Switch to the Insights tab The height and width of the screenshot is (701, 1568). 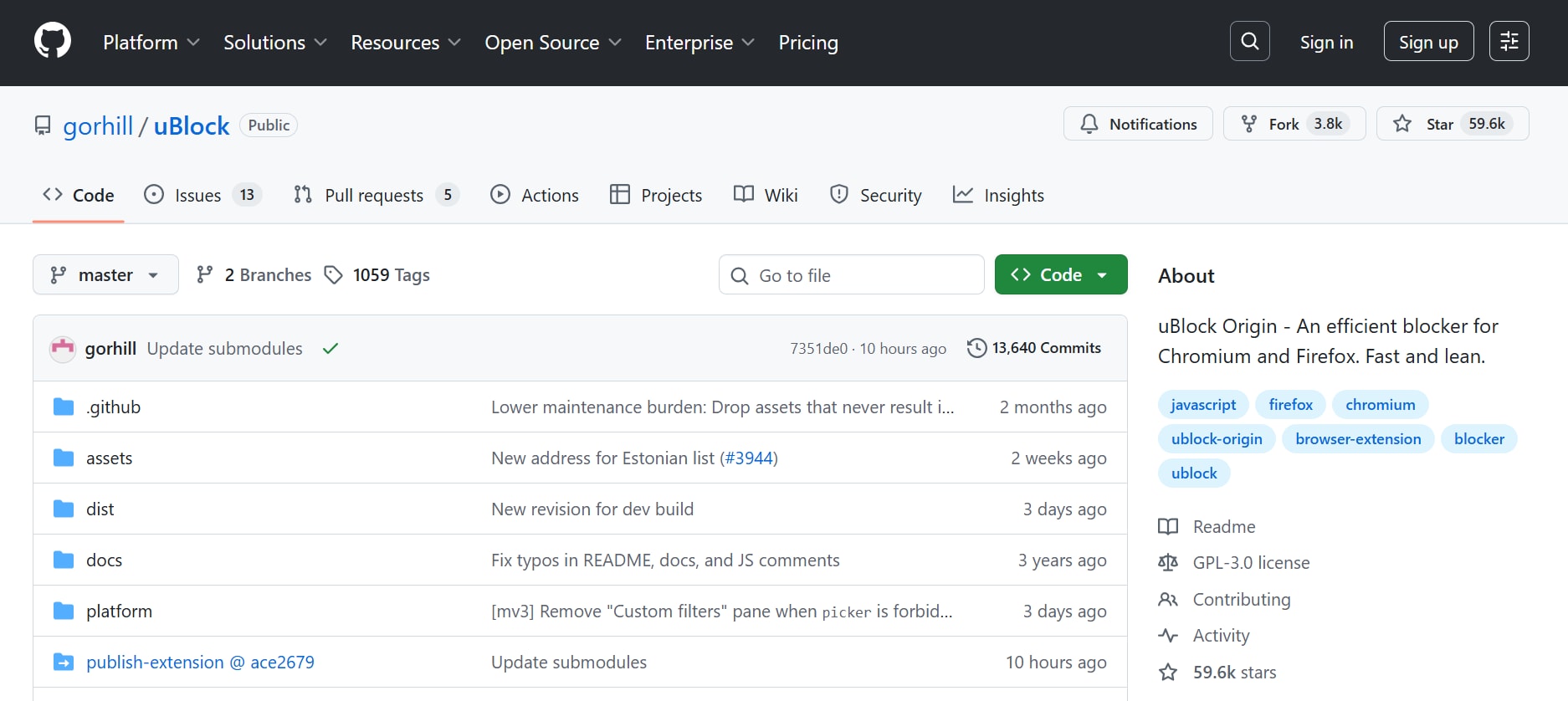(999, 195)
